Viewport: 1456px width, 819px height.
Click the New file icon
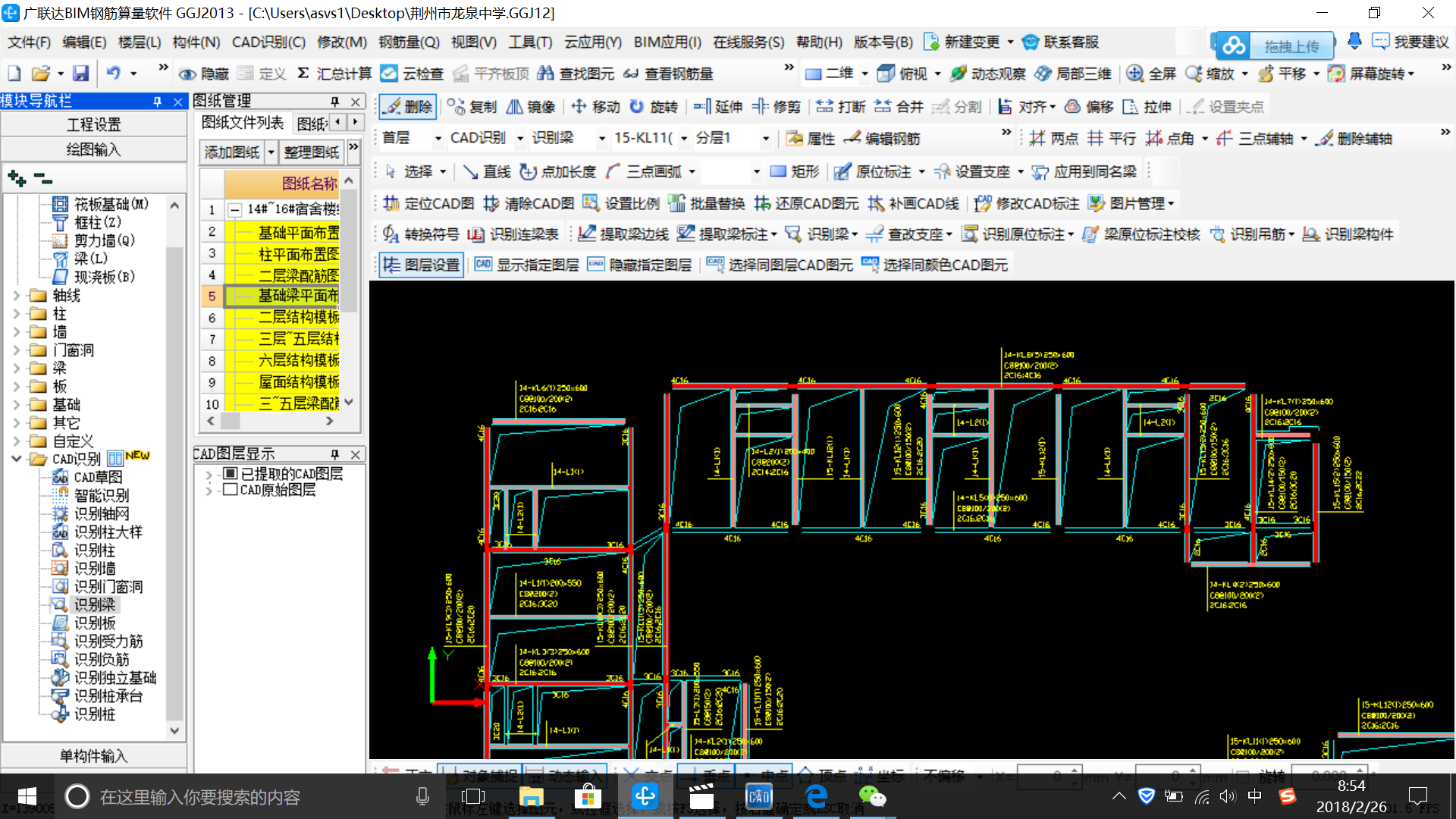[14, 74]
